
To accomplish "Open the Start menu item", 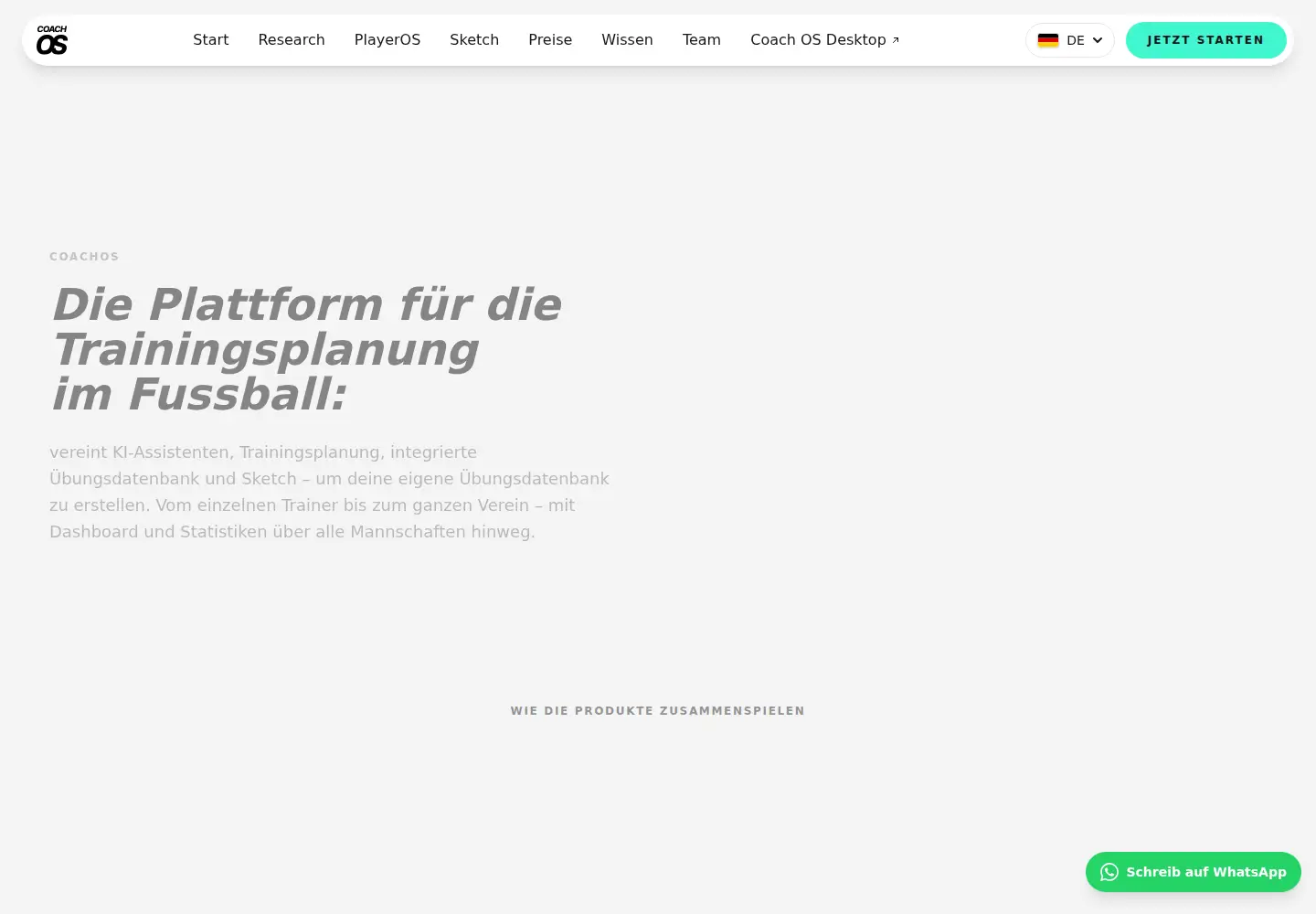I will (211, 40).
